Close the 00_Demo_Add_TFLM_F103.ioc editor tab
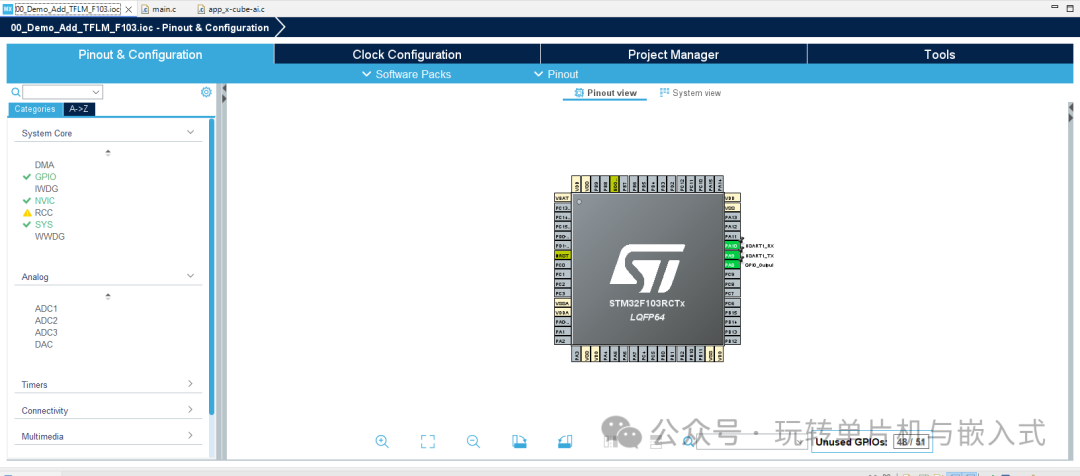 129,9
